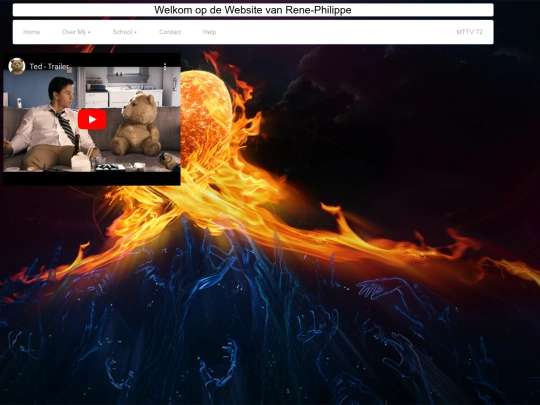540x405 pixels.
Task: Open the Contact page
Action: 170,32
